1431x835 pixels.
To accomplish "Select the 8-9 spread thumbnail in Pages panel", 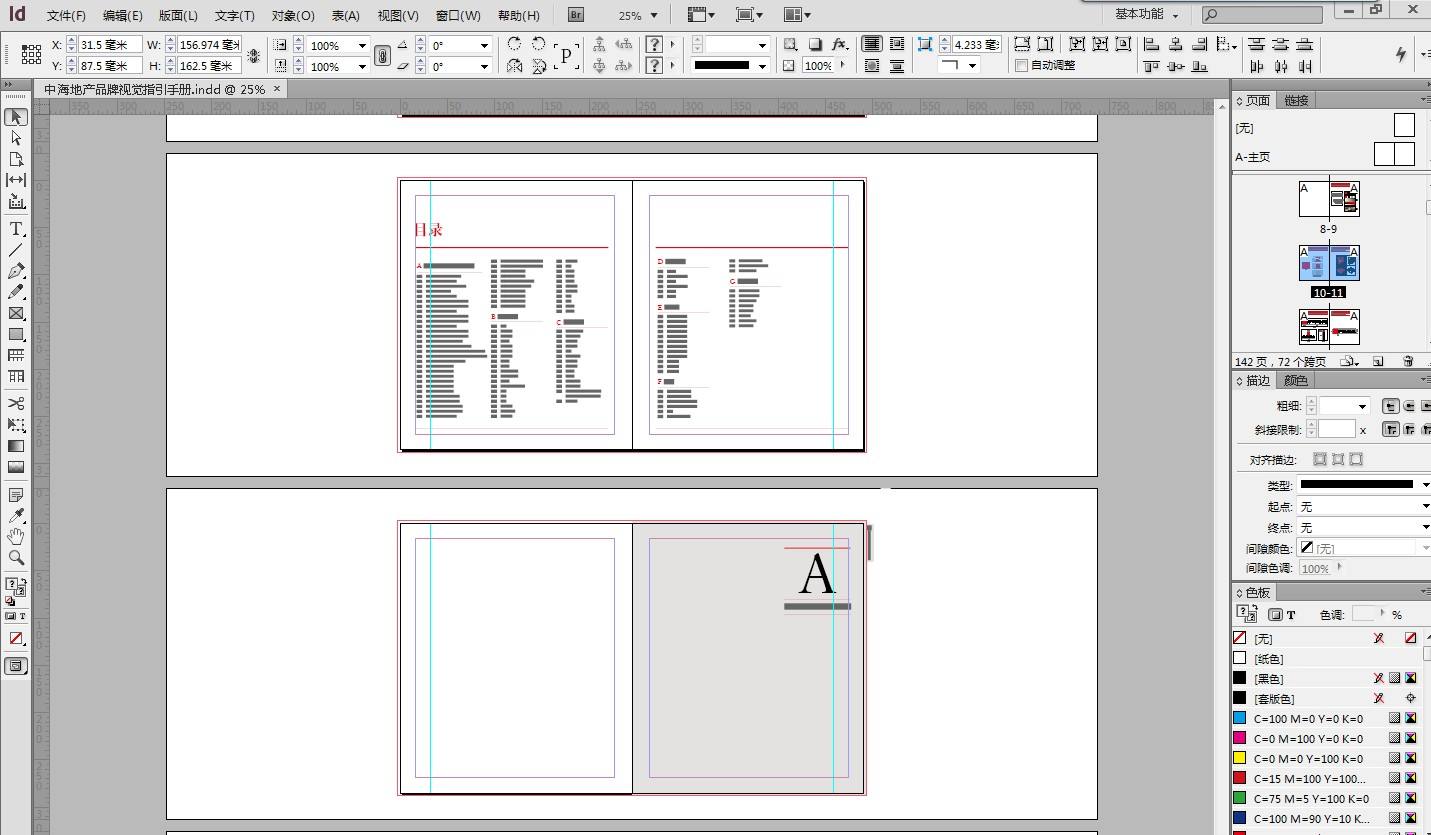I will 1330,198.
